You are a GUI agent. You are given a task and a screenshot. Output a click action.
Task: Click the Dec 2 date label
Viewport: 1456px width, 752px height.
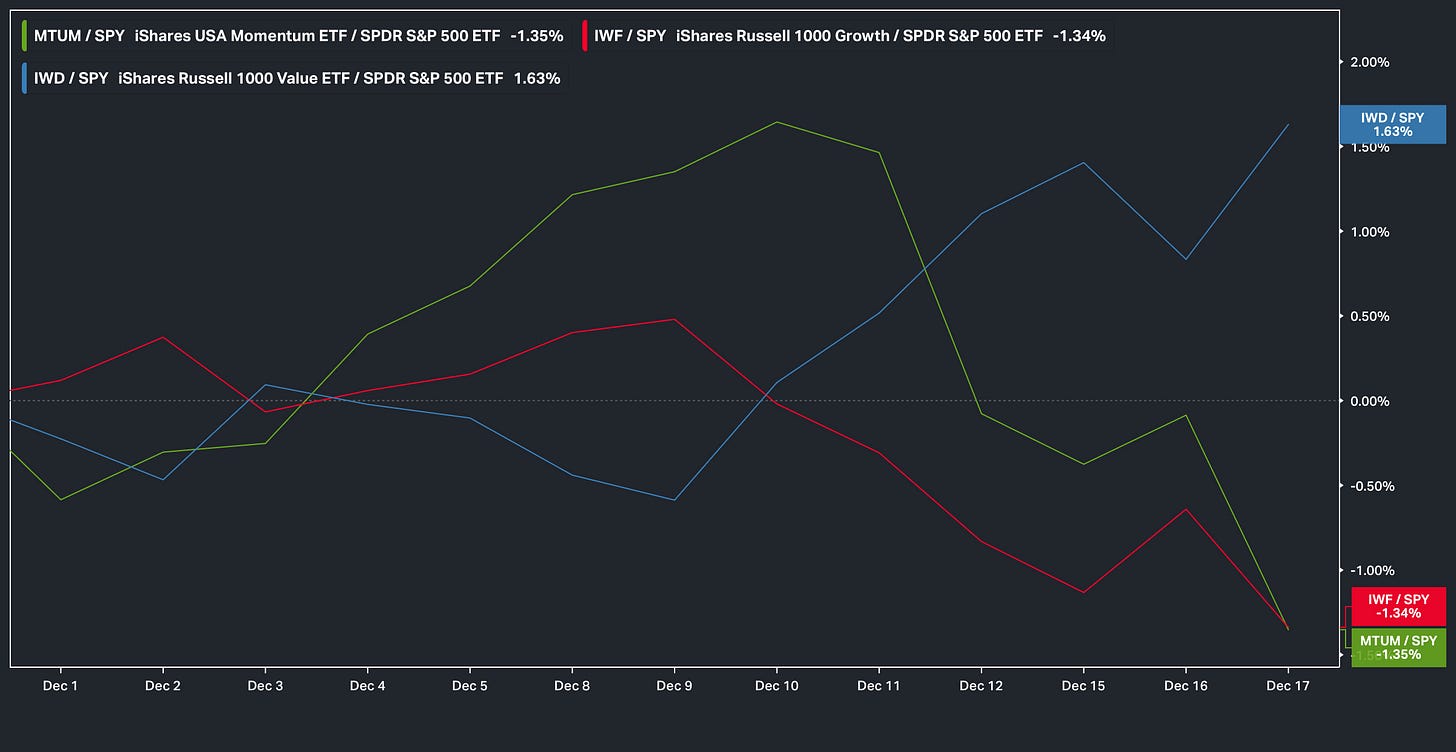pos(163,686)
